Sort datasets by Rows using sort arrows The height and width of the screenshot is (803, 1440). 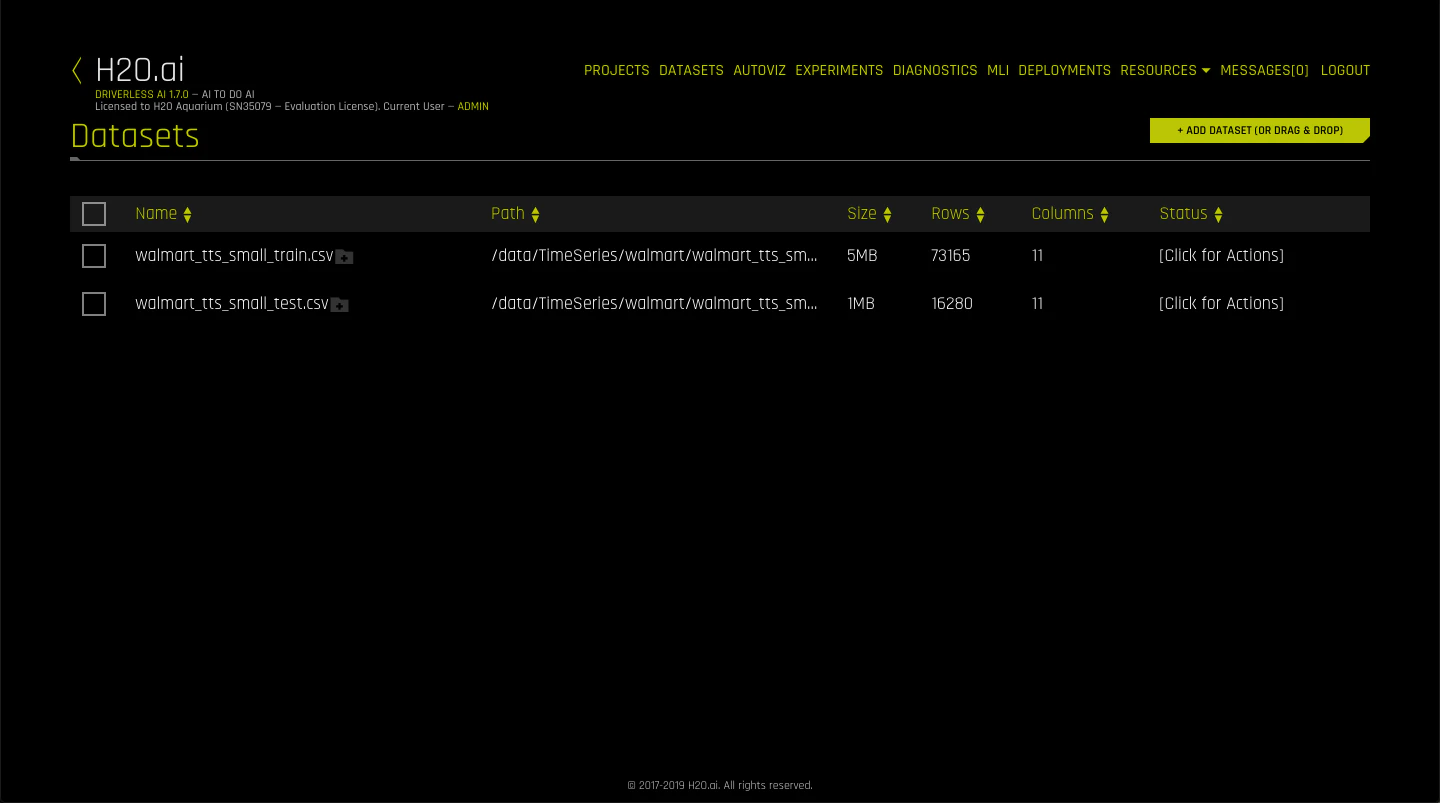pos(980,214)
